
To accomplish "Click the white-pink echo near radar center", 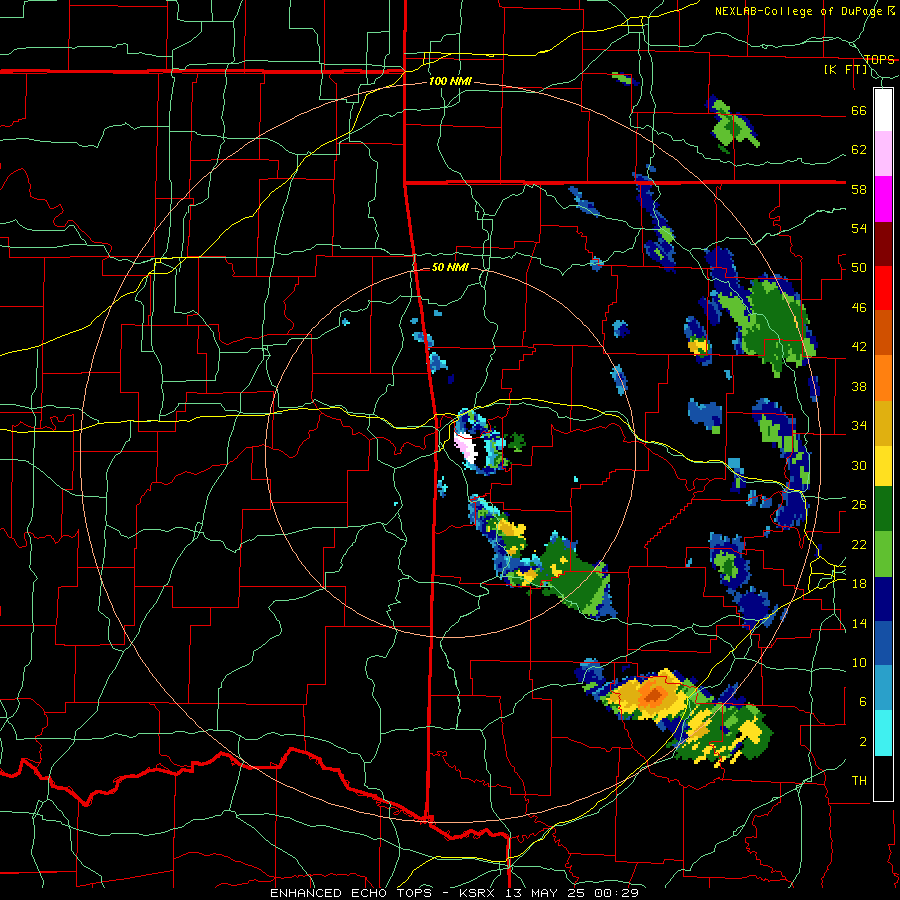I will pyautogui.click(x=466, y=447).
